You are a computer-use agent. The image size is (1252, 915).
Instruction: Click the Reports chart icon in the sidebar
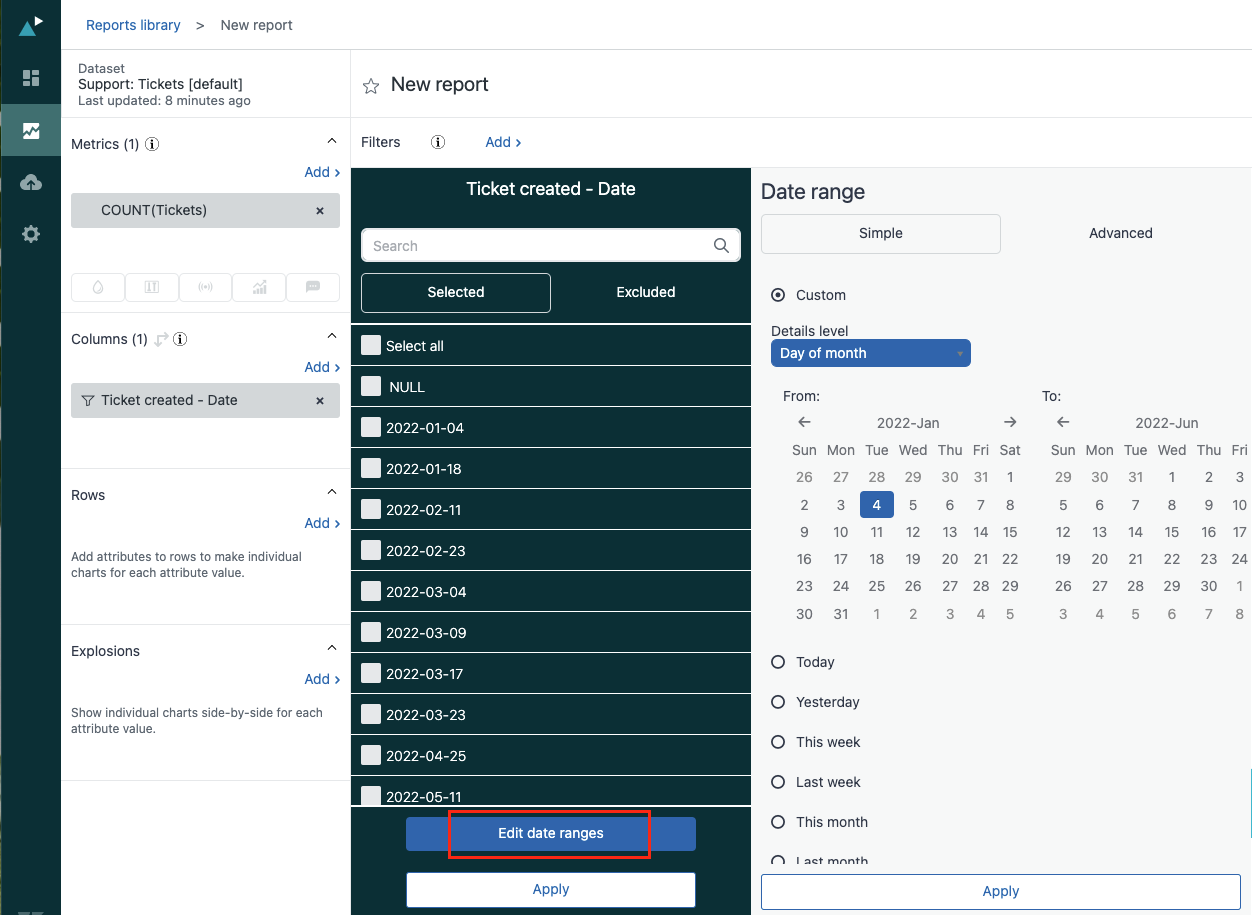pyautogui.click(x=31, y=130)
